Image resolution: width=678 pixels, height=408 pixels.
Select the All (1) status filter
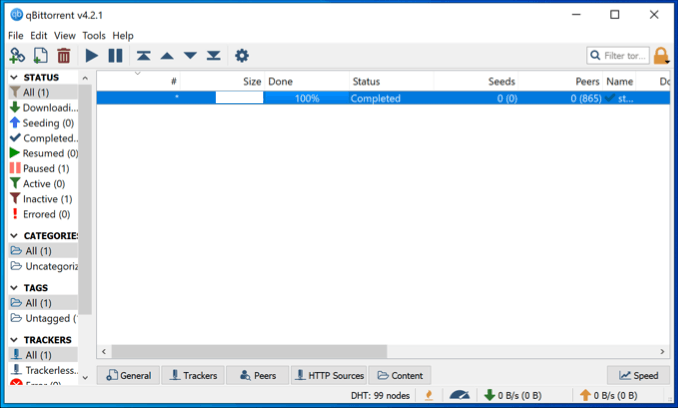coord(43,92)
